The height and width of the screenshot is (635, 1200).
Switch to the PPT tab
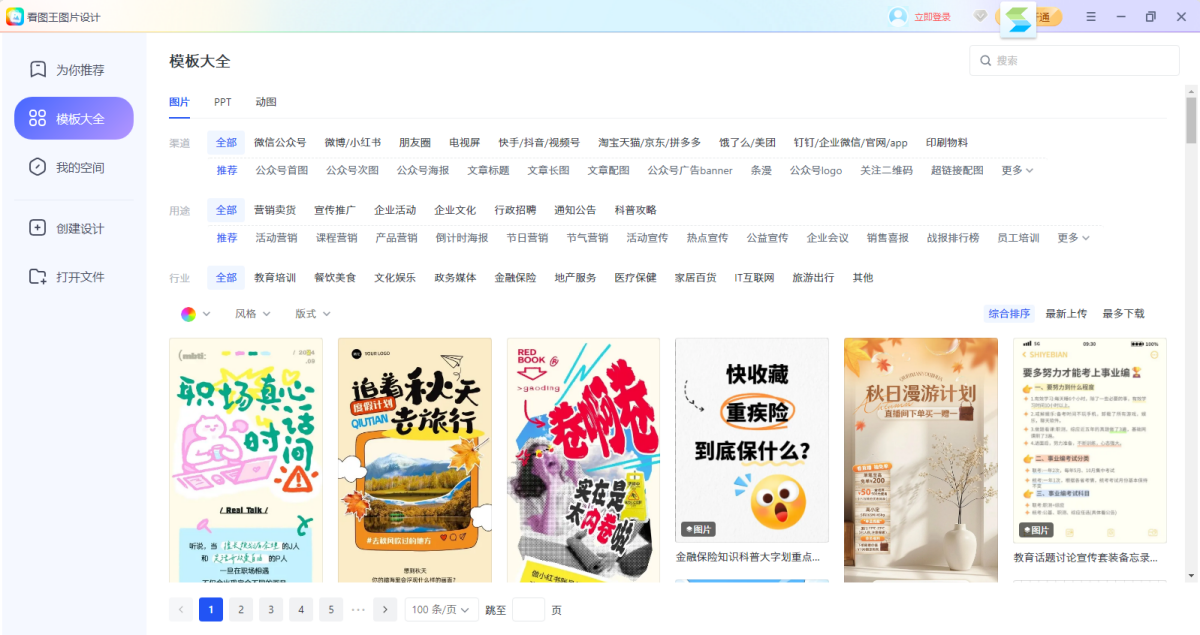coord(222,102)
